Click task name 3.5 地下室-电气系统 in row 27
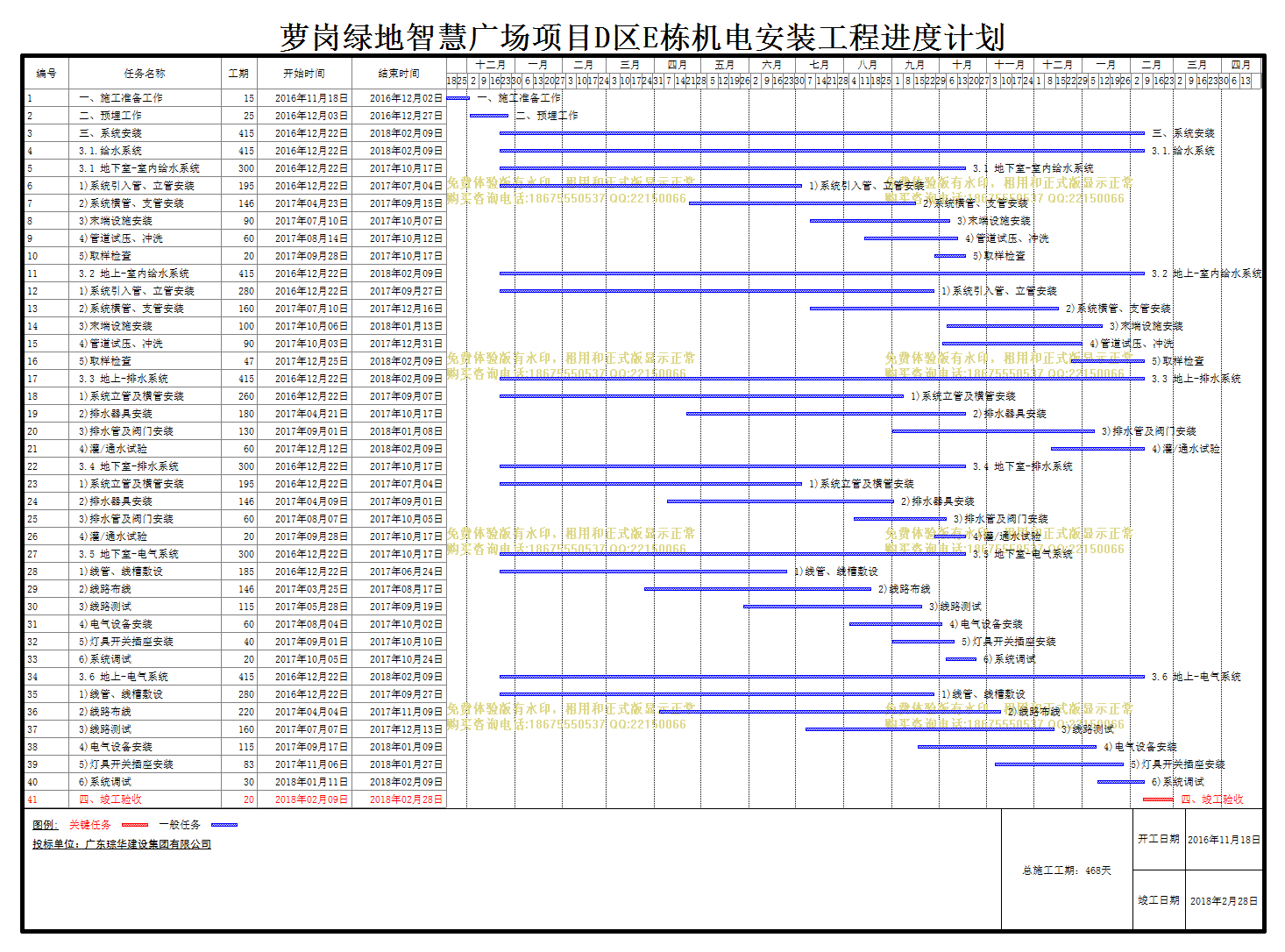Screen dimensions: 1285x952 point(129,554)
